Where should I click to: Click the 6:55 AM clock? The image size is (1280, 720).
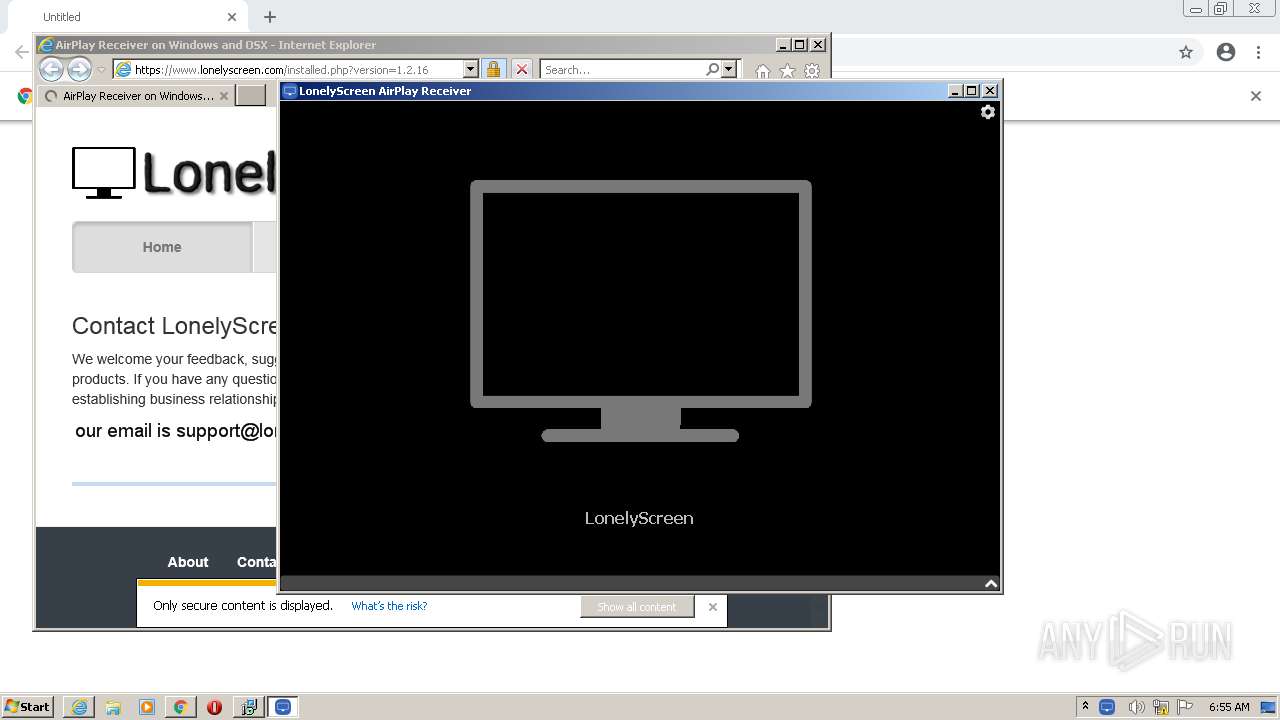(x=1229, y=707)
